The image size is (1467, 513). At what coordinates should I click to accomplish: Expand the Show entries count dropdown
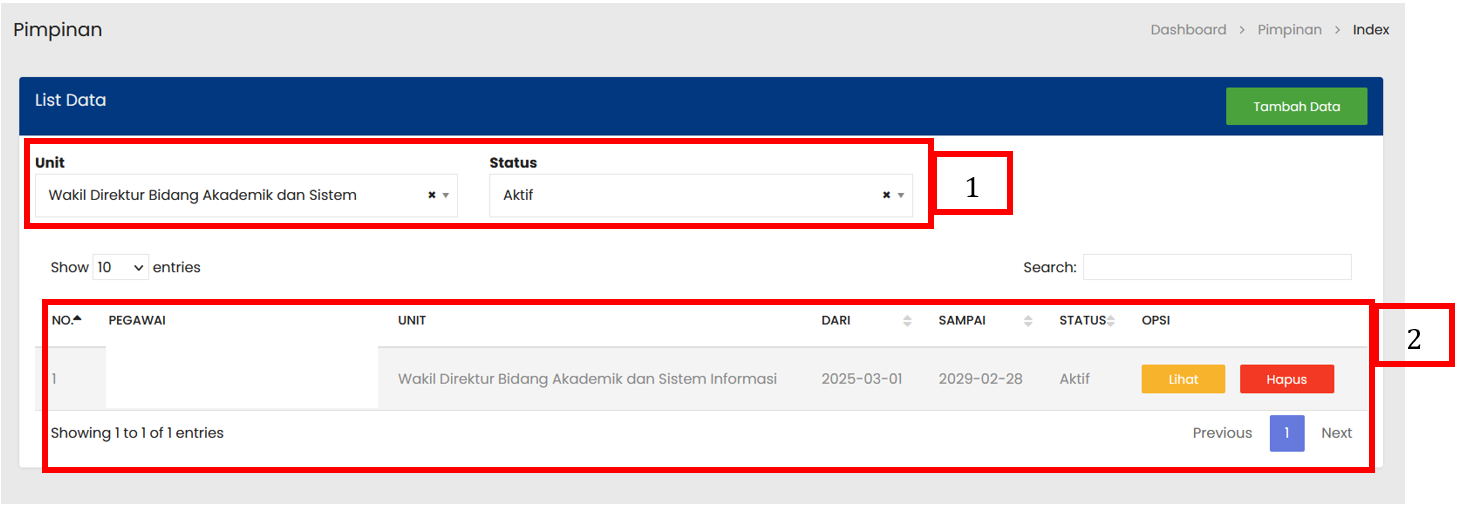click(x=120, y=268)
